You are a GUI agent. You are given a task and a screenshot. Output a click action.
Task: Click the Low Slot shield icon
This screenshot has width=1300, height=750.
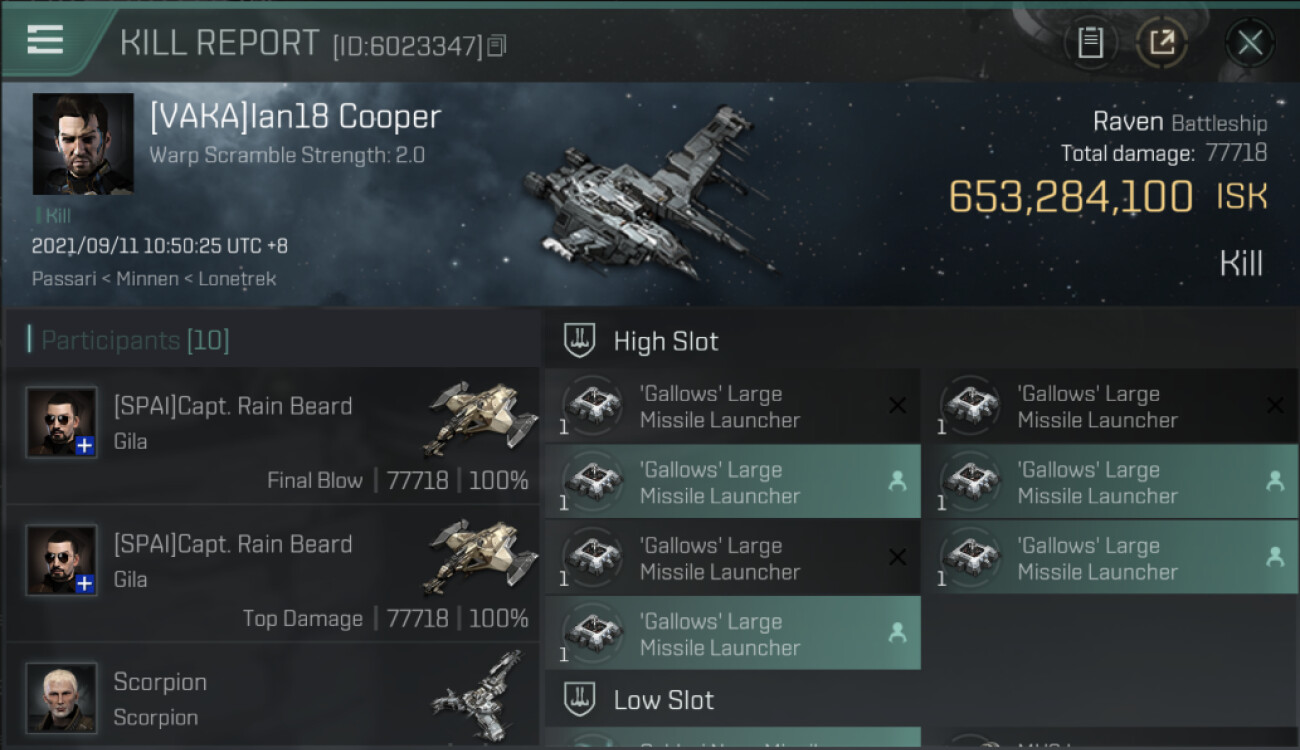(580, 699)
